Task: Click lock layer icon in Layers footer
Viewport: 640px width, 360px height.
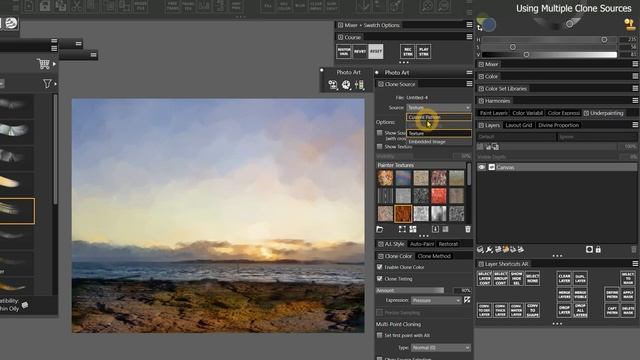Action: click(x=598, y=249)
